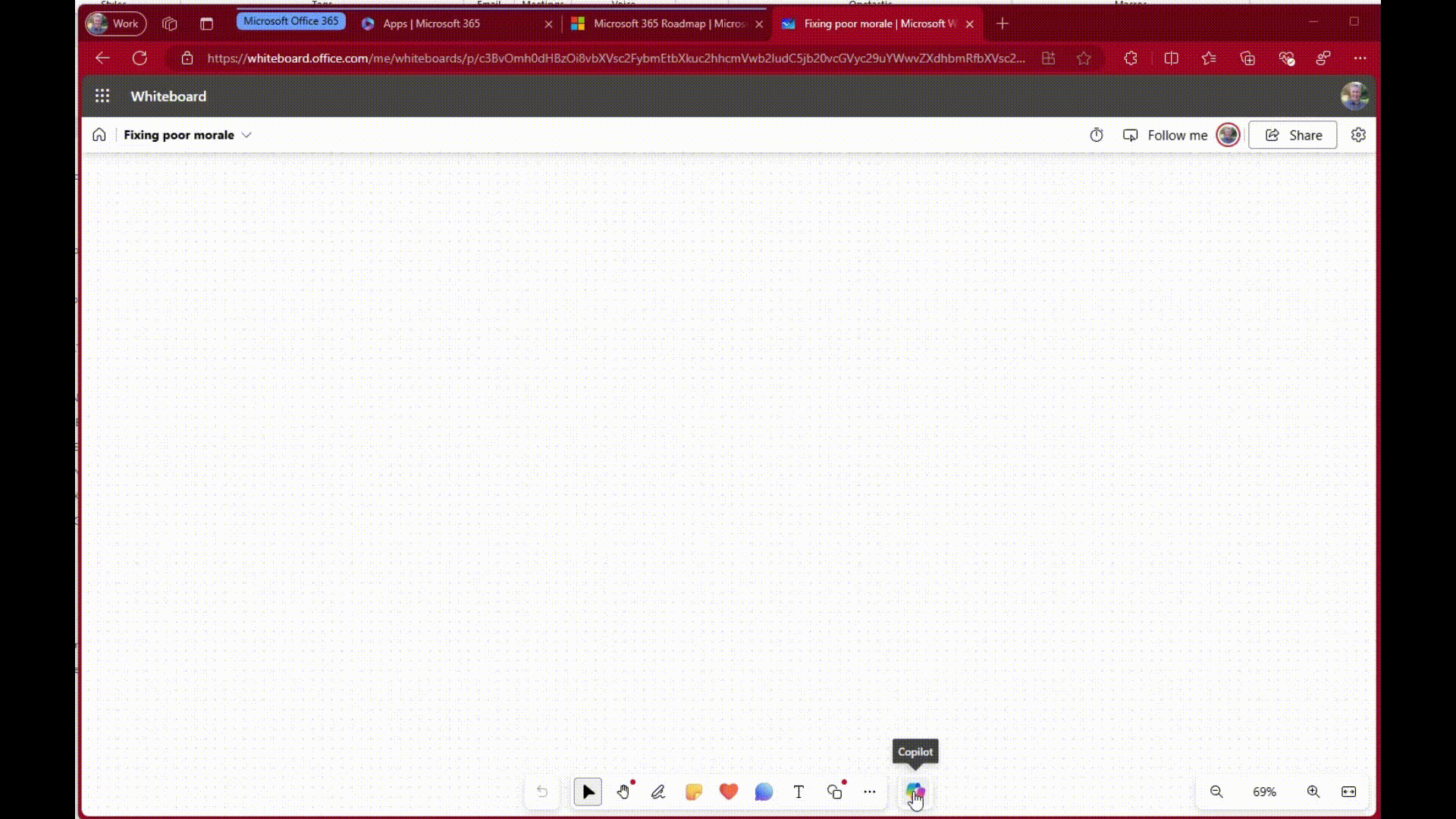The width and height of the screenshot is (1456, 819).
Task: Expand the Fixing poor morale board menu
Action: [x=246, y=135]
